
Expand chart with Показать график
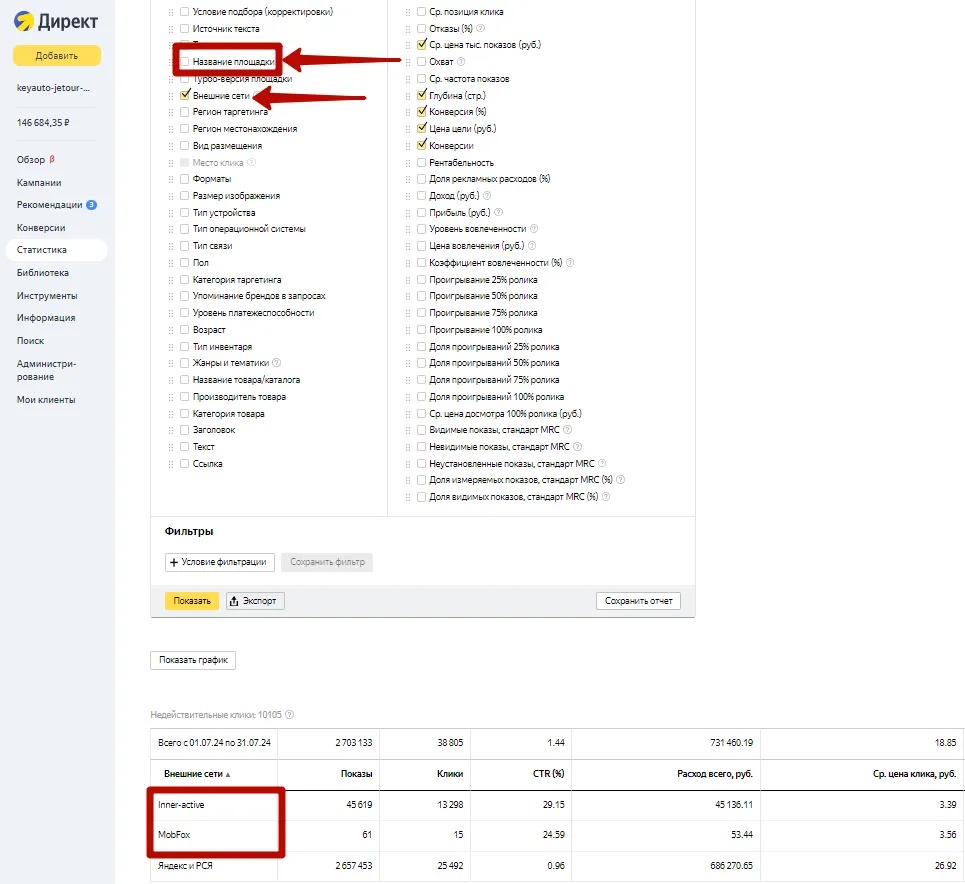click(193, 660)
